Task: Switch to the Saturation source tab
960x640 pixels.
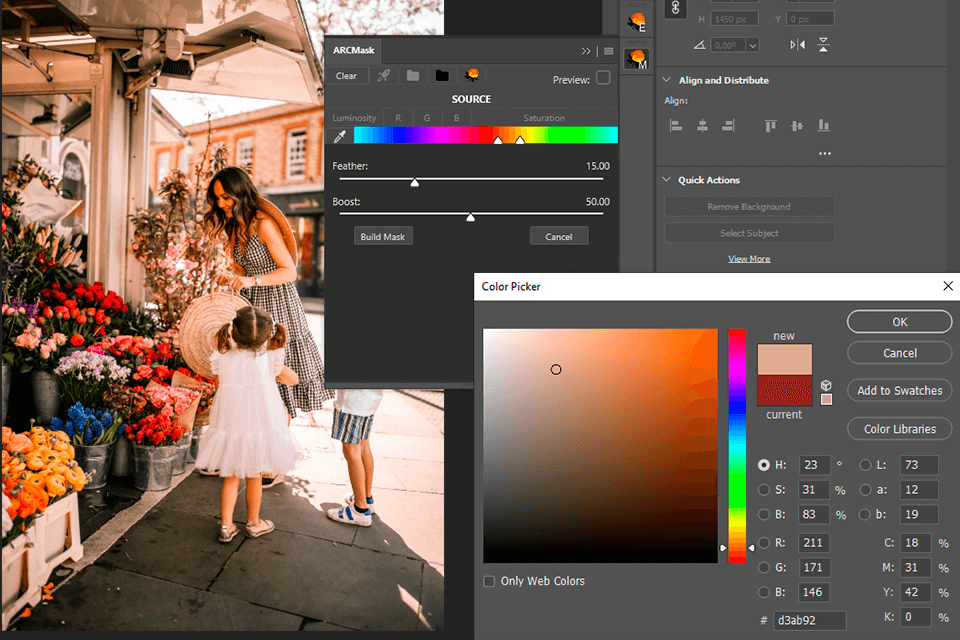Action: pyautogui.click(x=544, y=118)
